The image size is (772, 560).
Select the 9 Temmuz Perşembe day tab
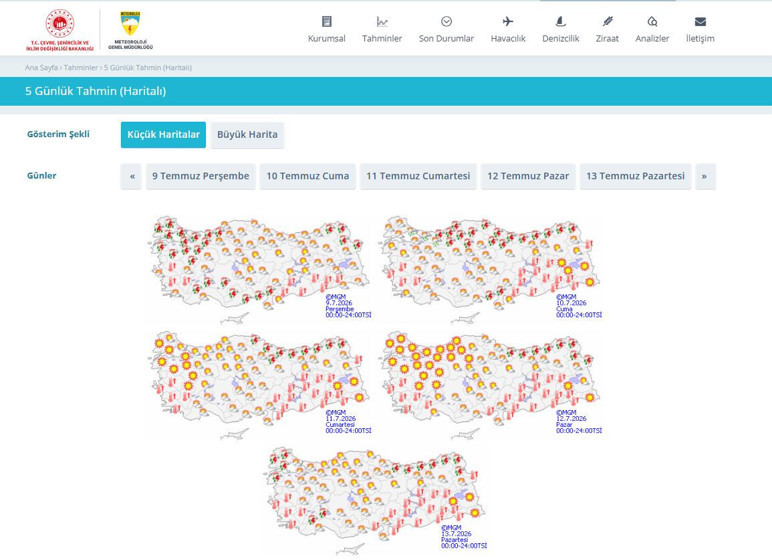coord(200,176)
